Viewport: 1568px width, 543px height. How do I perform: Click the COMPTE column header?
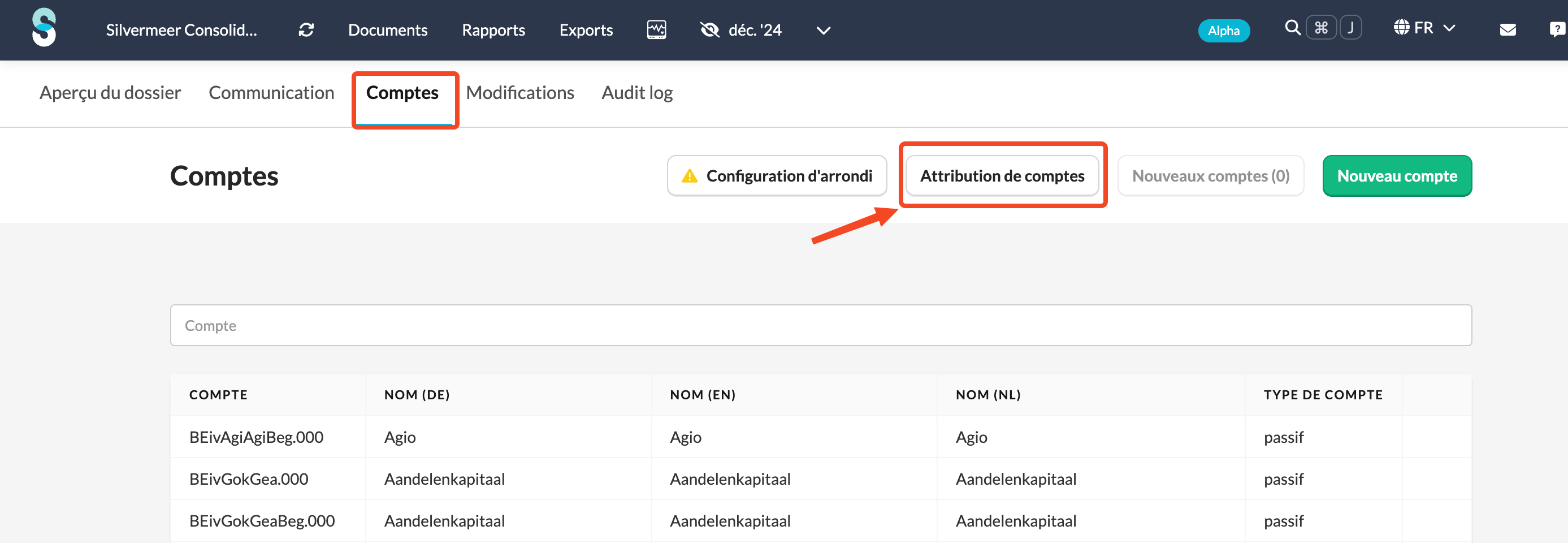click(x=219, y=395)
